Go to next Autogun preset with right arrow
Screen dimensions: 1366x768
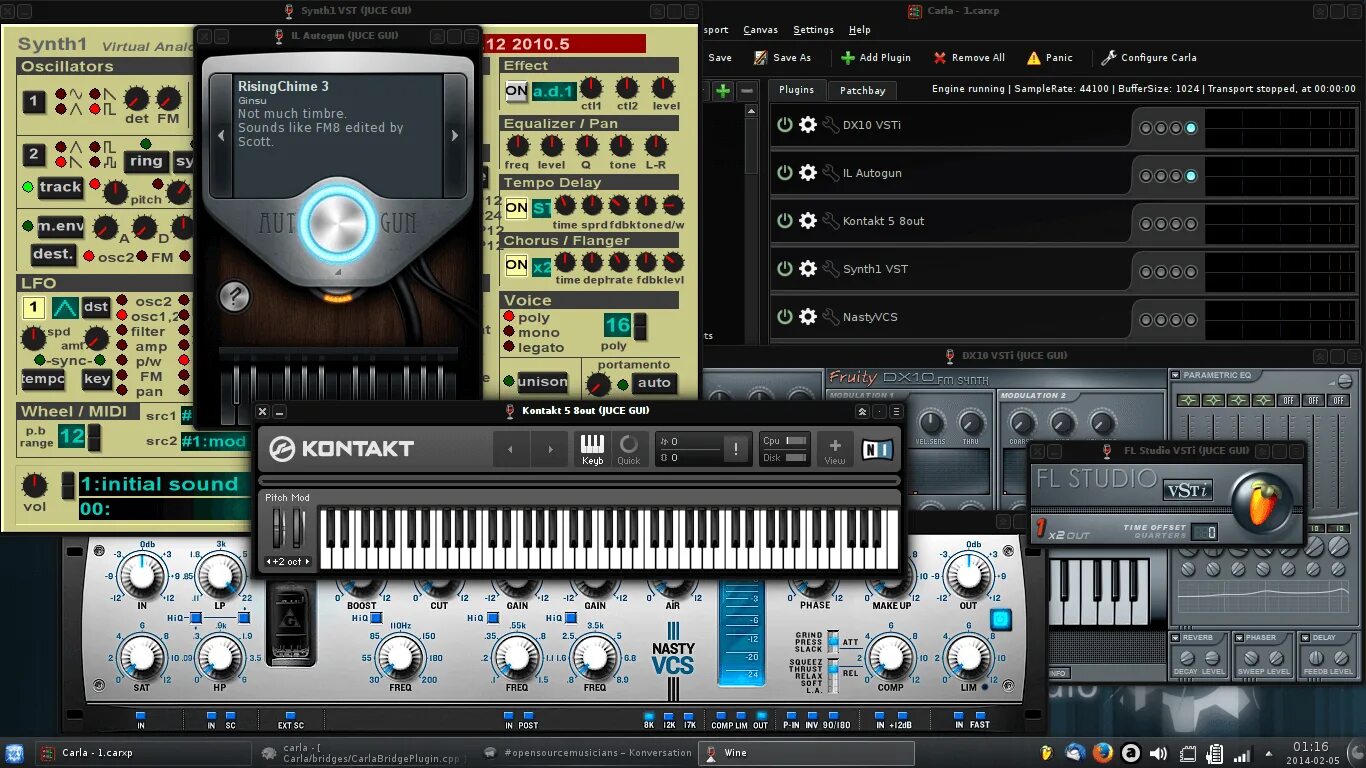[455, 136]
